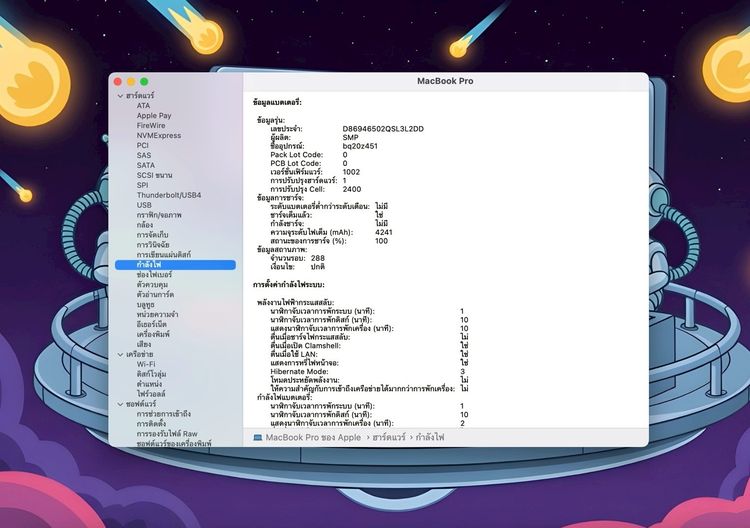Viewport: 750px width, 528px height.
Task: Click ฮาร์ดแวร์ section label in sidebar
Action: (x=140, y=96)
